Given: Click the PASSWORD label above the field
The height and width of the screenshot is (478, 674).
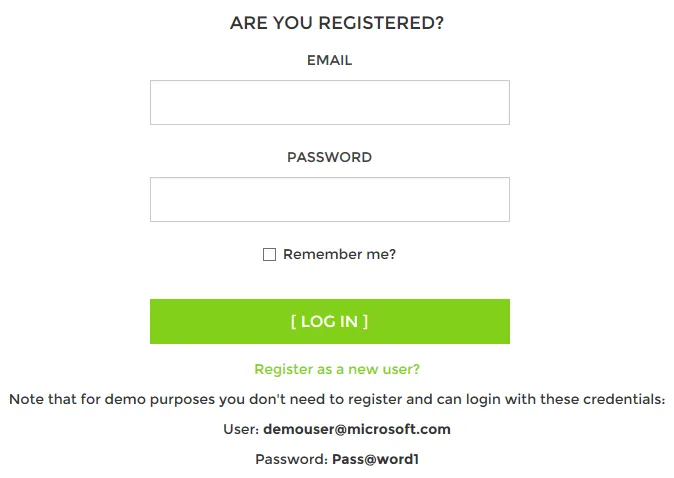Looking at the screenshot, I should click(x=329, y=157).
